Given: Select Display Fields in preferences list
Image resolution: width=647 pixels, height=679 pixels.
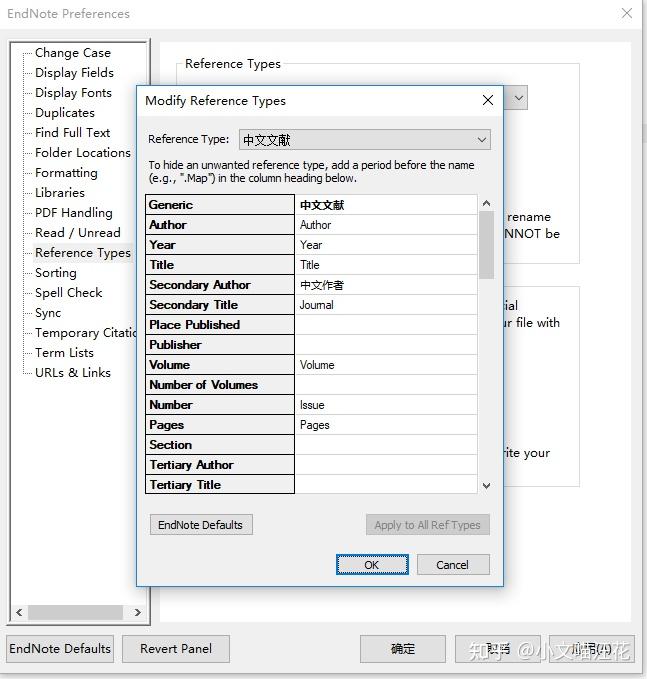Looking at the screenshot, I should coord(74,73).
